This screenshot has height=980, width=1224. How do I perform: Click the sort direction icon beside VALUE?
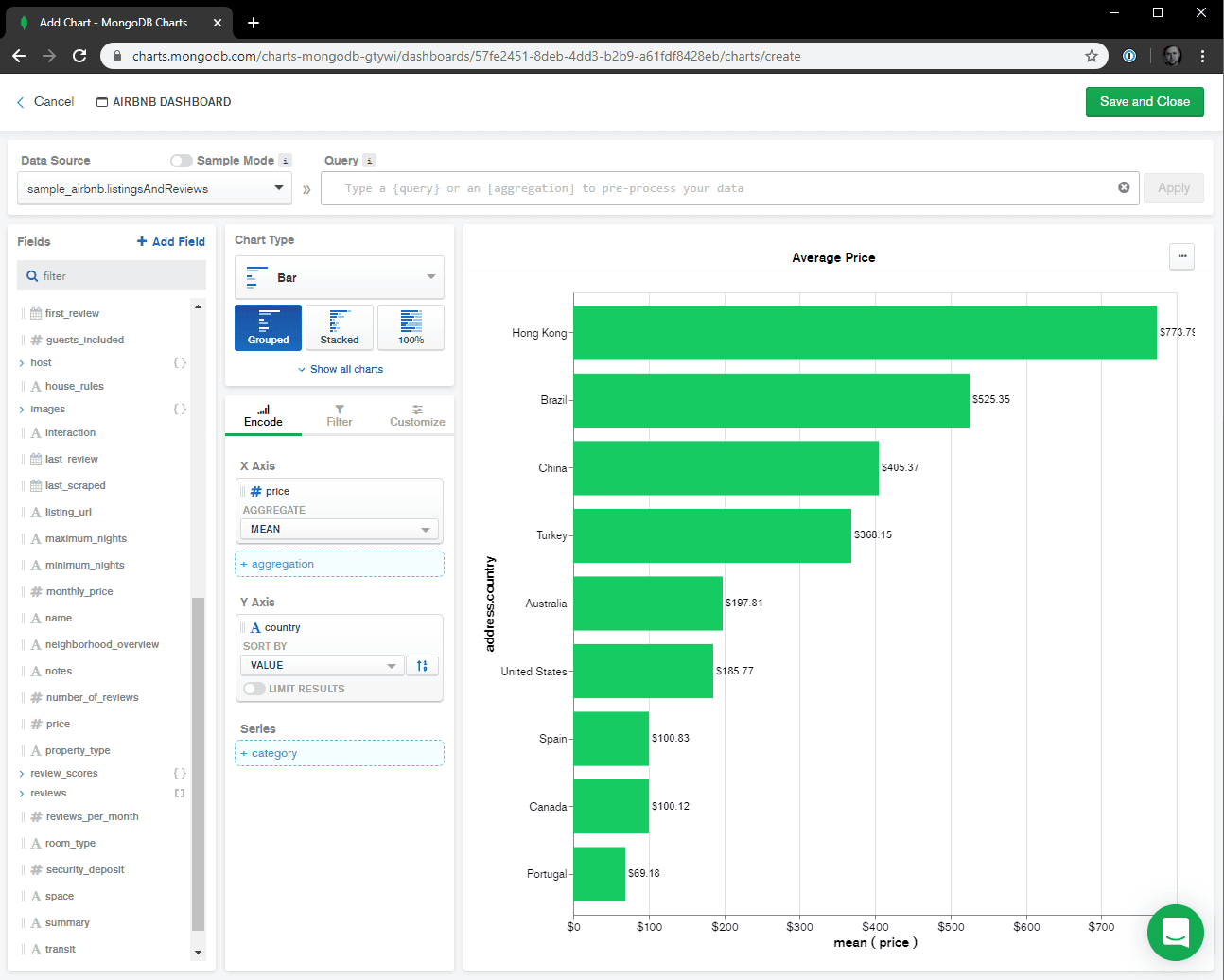pyautogui.click(x=422, y=666)
